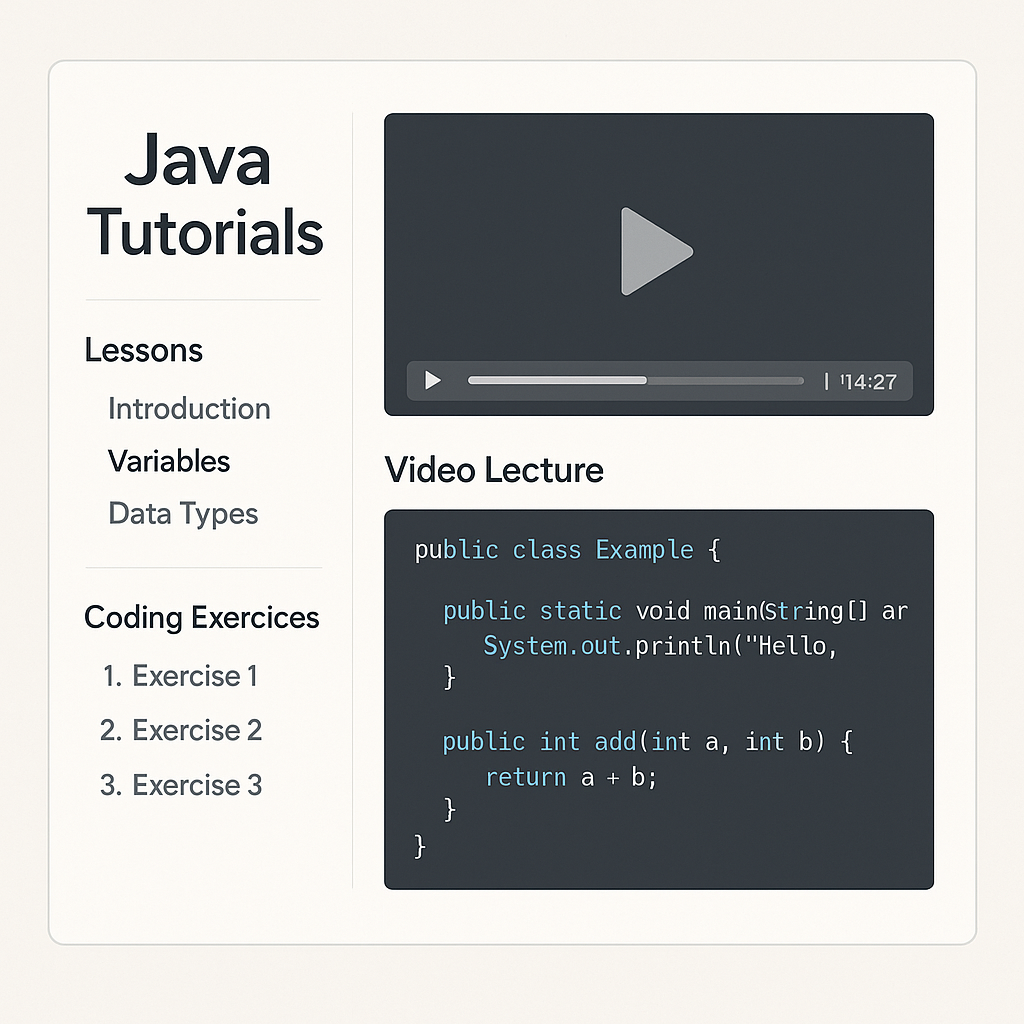Click the Video Lecture heading
The width and height of the screenshot is (1024, 1024).
(x=494, y=470)
